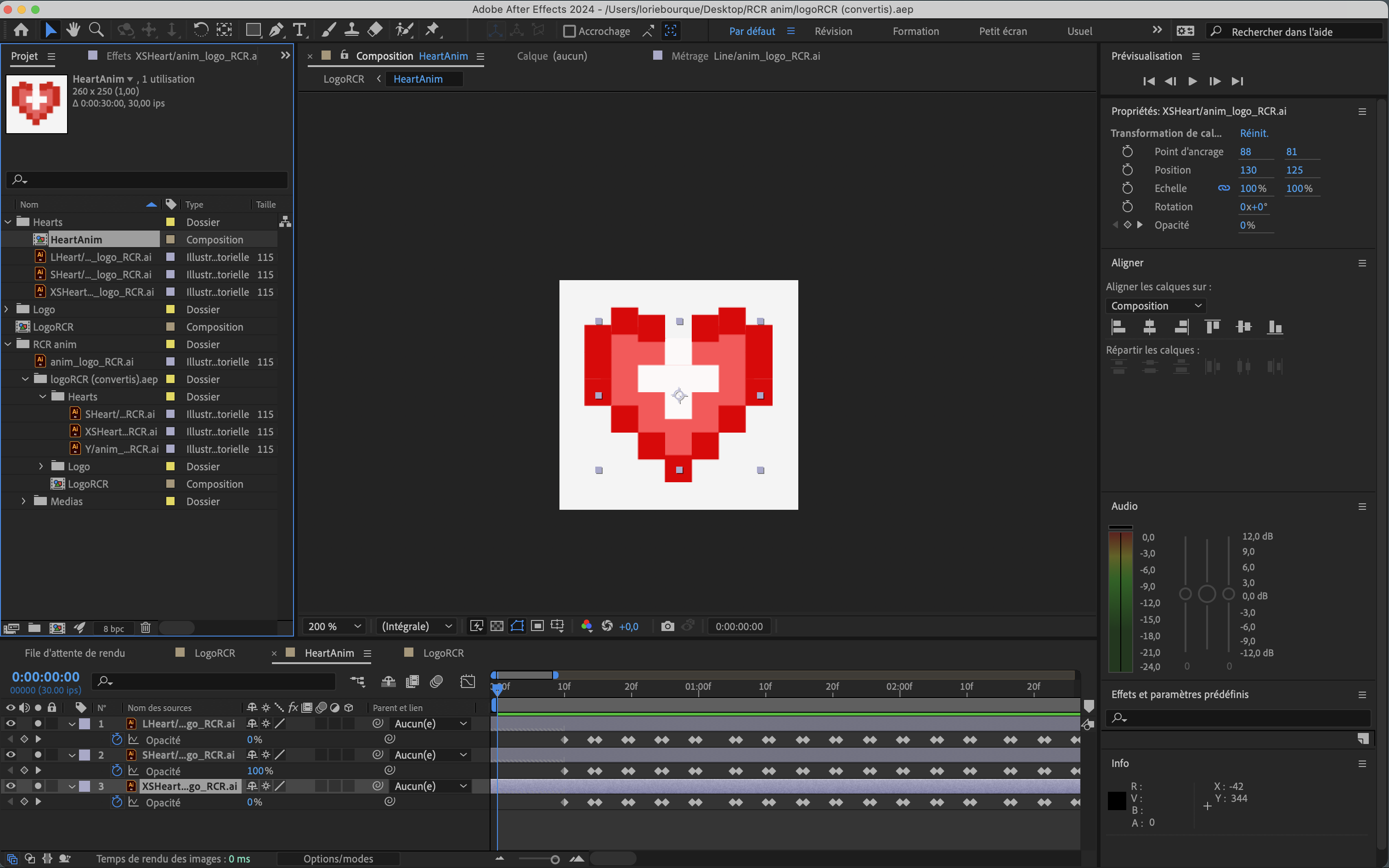Collapse the XSHeart layer properties twirl
Viewport: 1389px width, 868px height.
pos(72,786)
